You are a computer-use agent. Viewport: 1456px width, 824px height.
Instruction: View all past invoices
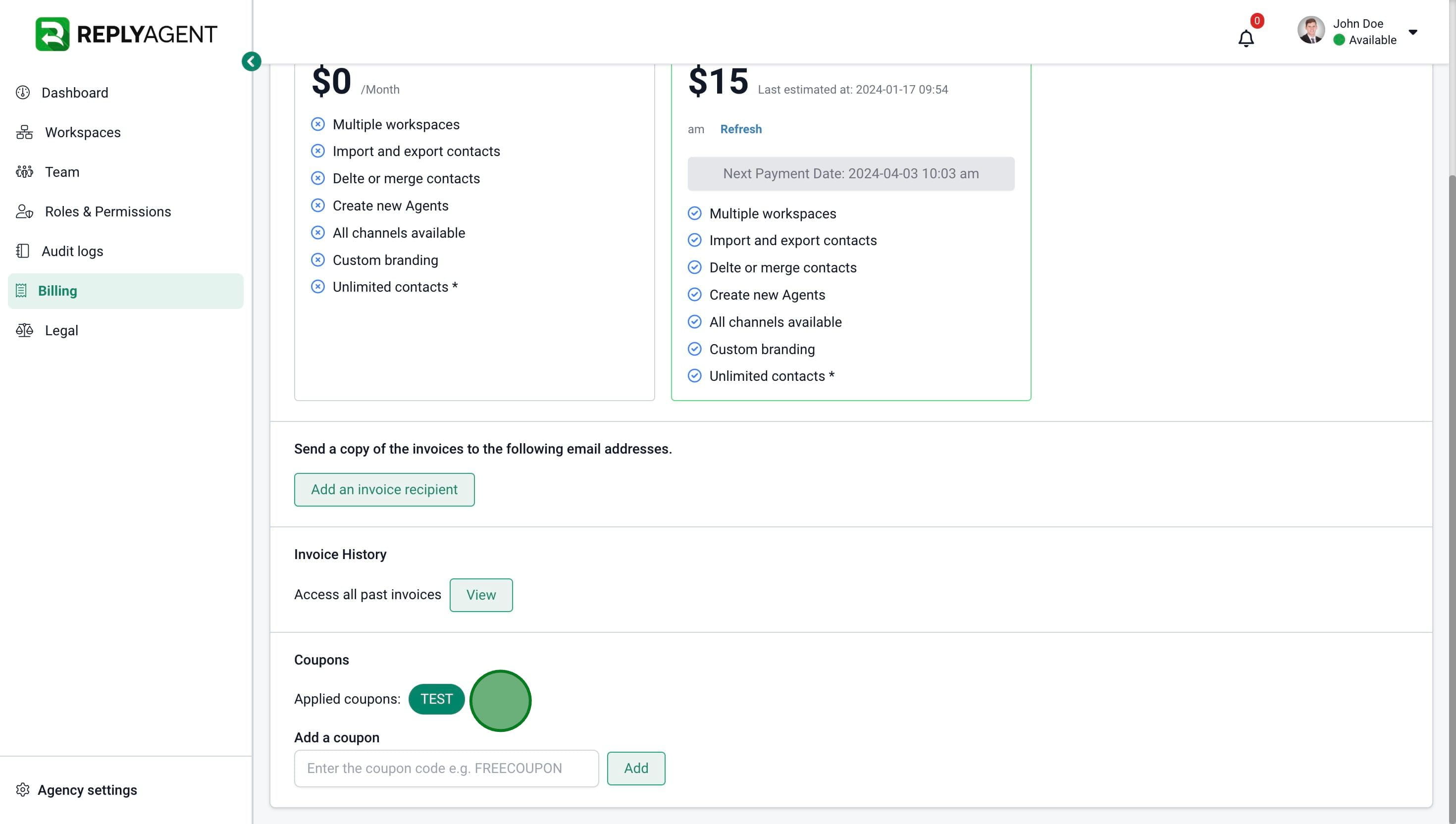480,595
